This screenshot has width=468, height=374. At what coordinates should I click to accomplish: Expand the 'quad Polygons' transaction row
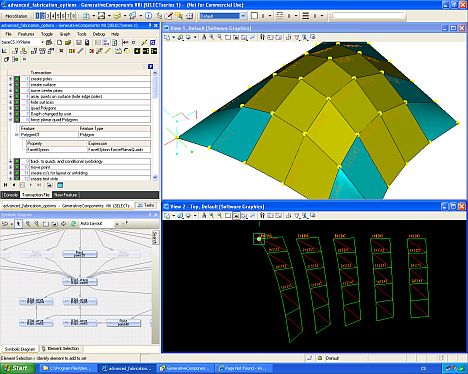tap(10, 108)
